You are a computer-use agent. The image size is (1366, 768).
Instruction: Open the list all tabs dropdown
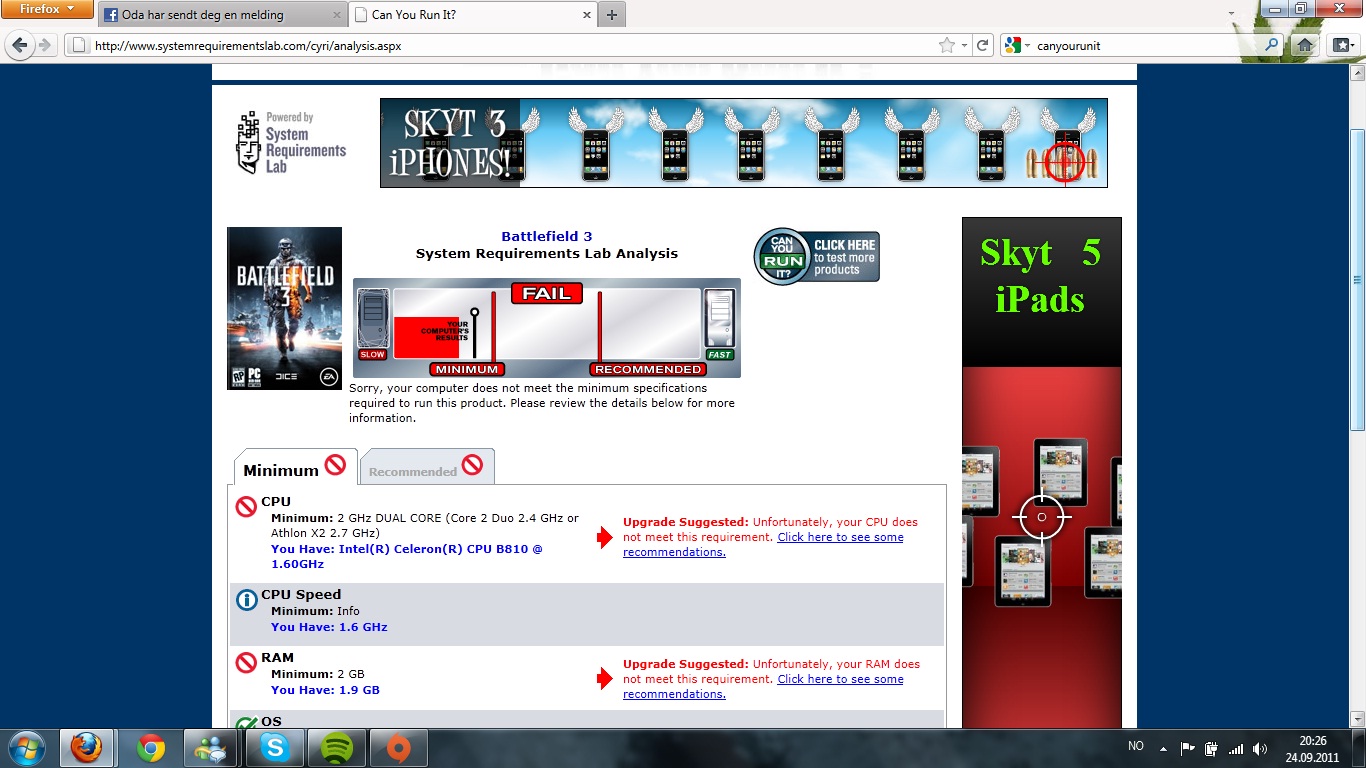coord(1232,15)
